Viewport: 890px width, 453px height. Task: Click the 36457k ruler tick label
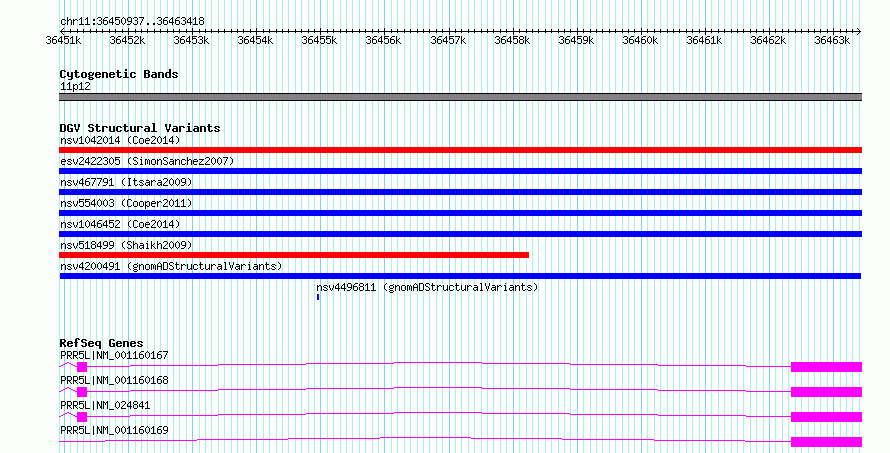click(x=448, y=40)
